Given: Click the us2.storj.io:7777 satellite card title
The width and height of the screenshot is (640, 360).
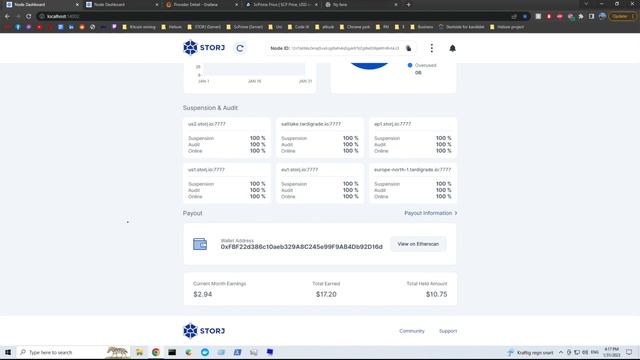Looking at the screenshot, I should [x=207, y=124].
